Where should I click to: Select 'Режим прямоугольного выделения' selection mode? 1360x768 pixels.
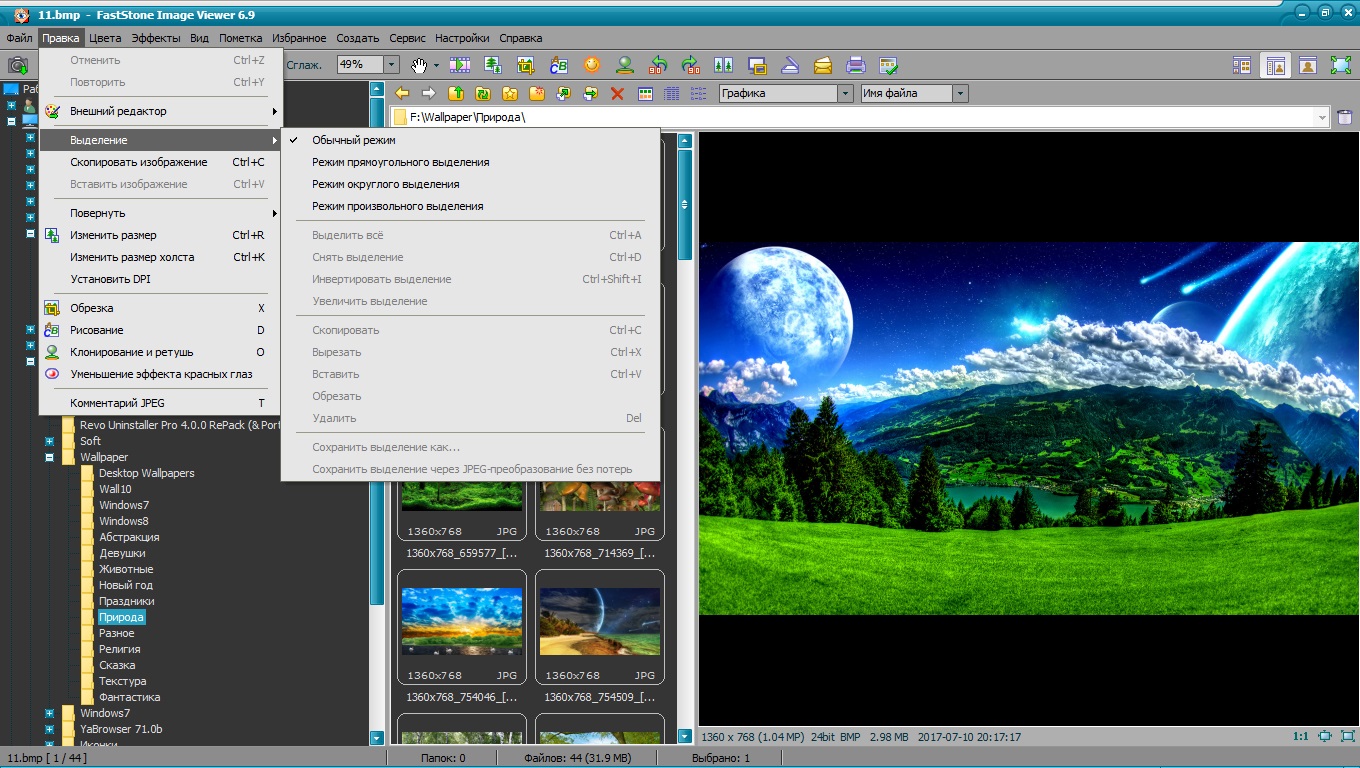pos(400,162)
